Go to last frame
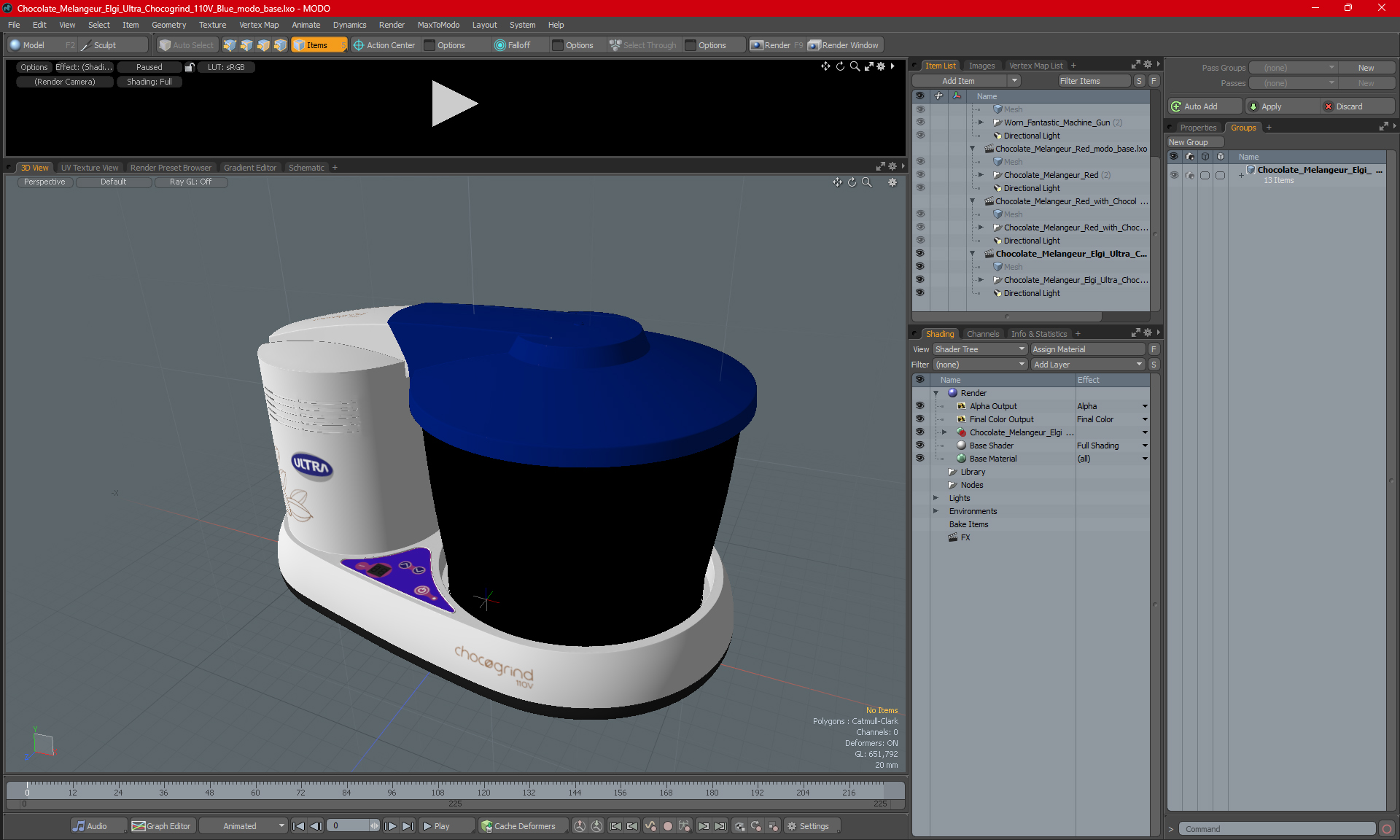Screen dimensions: 1400x840 [x=408, y=826]
